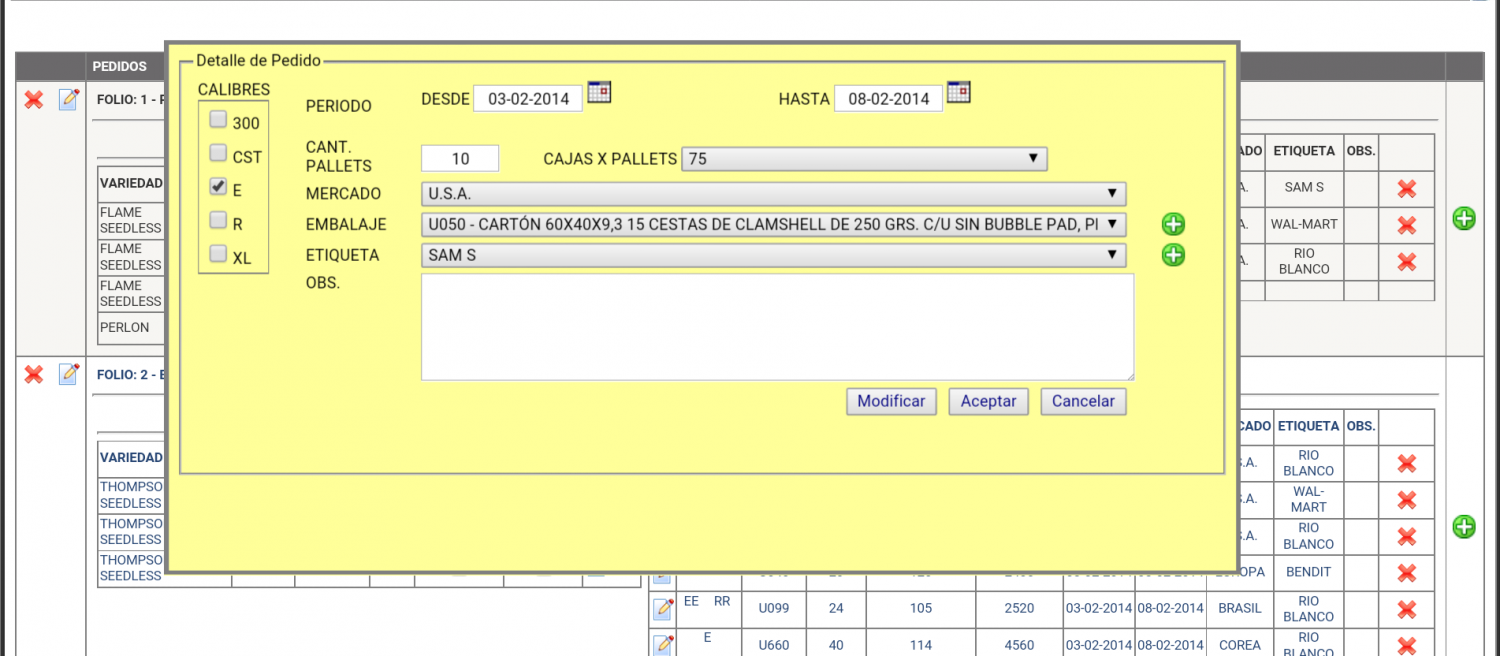This screenshot has width=1500, height=656.
Task: Edit Folio 2 with pencil icon
Action: (69, 374)
